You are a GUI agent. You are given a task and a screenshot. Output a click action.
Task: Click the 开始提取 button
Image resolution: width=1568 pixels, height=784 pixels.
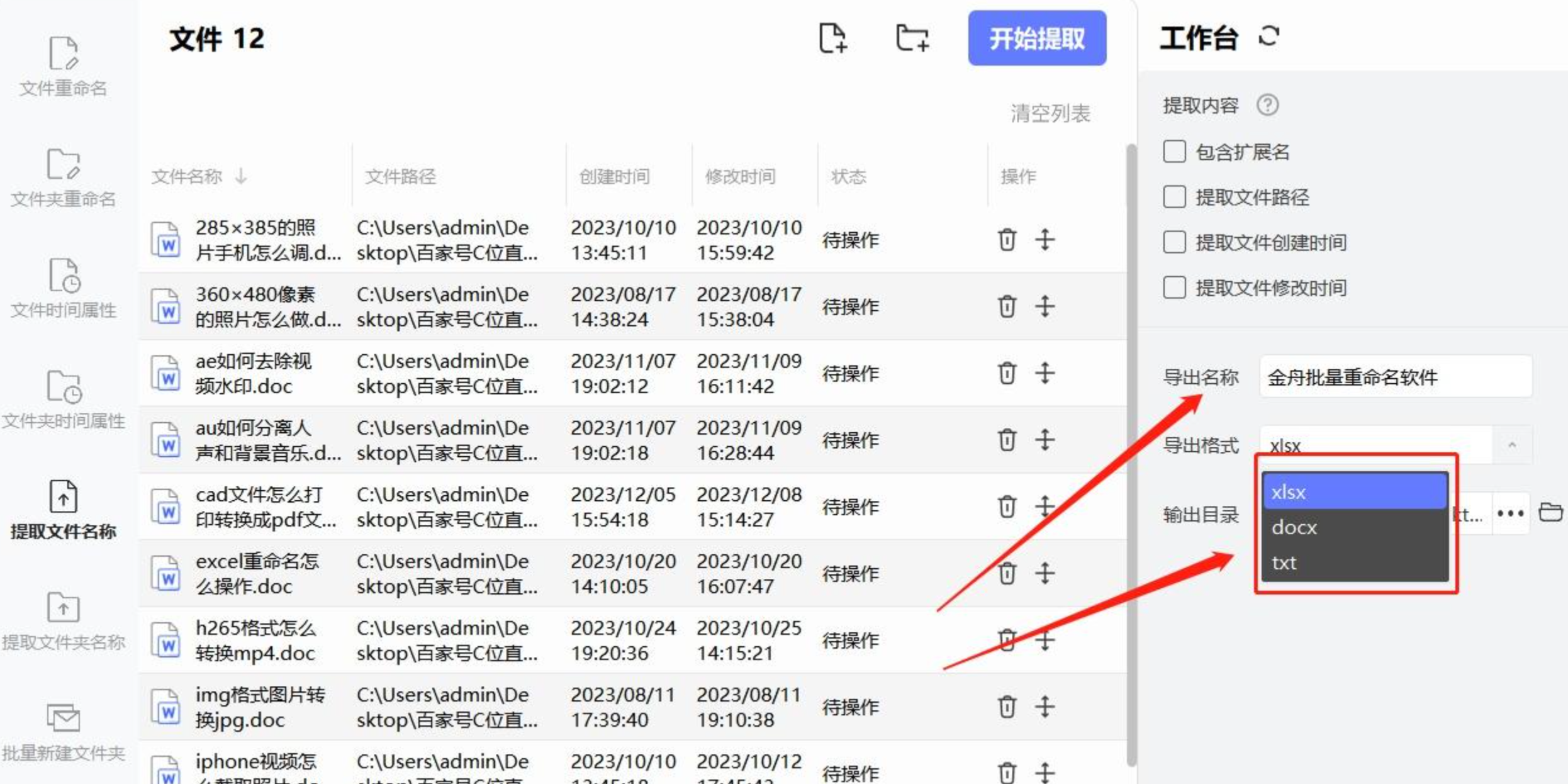[x=1037, y=38]
